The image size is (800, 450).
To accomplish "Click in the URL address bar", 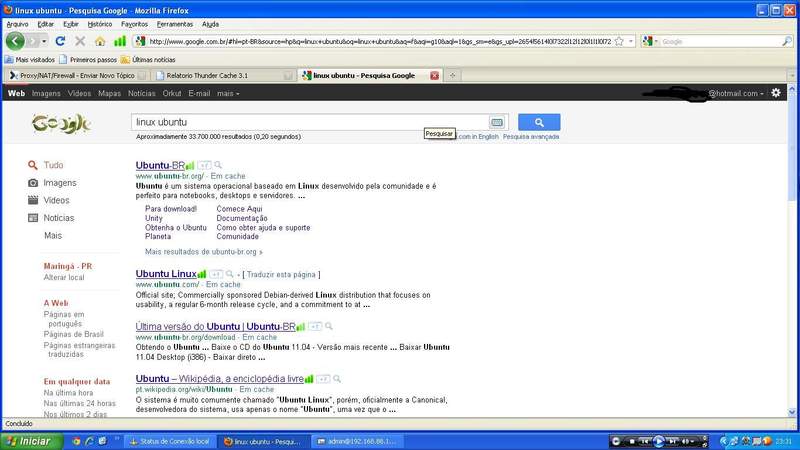I will pyautogui.click(x=380, y=41).
